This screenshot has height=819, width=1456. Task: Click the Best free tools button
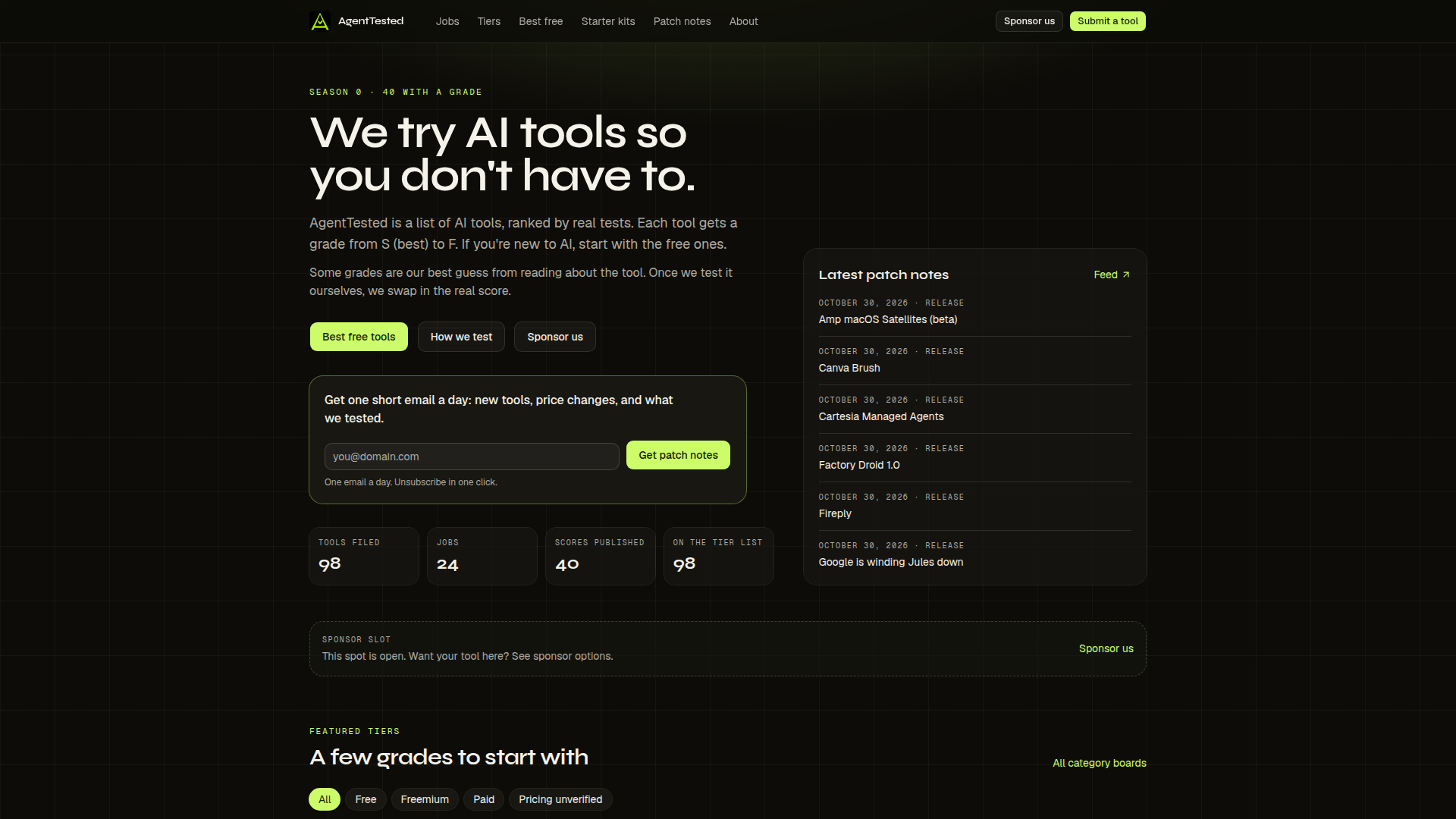[x=359, y=337]
